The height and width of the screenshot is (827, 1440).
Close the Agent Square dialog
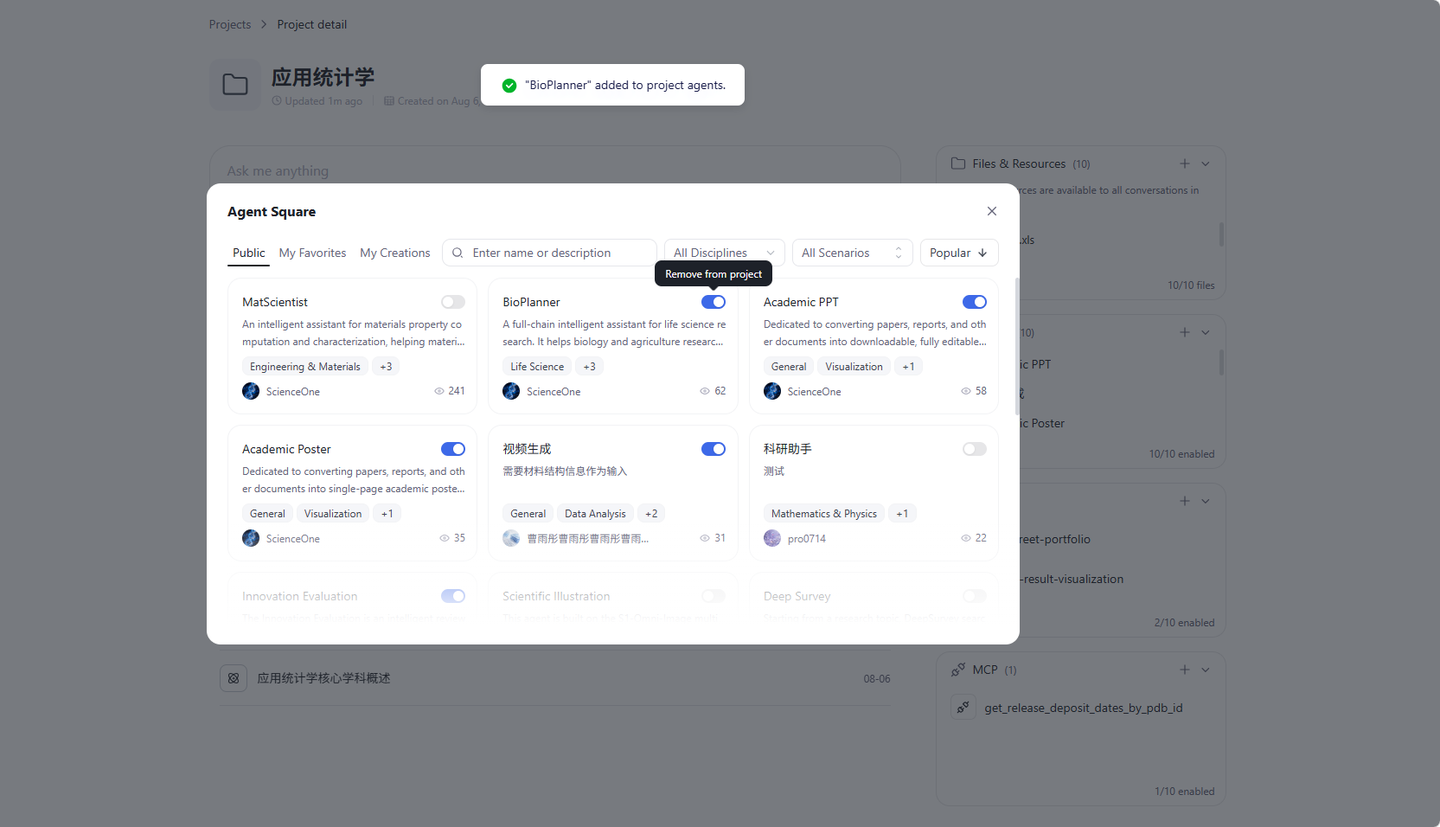pos(992,211)
